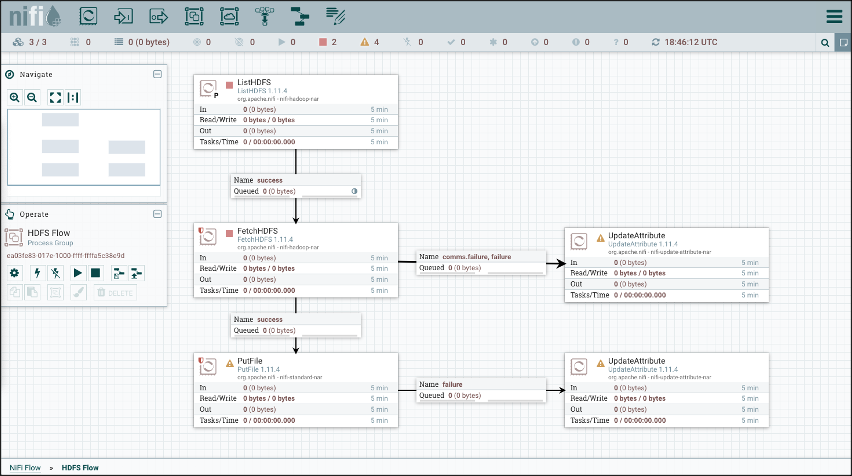Click the Upload template icon in Operate

tap(136, 273)
